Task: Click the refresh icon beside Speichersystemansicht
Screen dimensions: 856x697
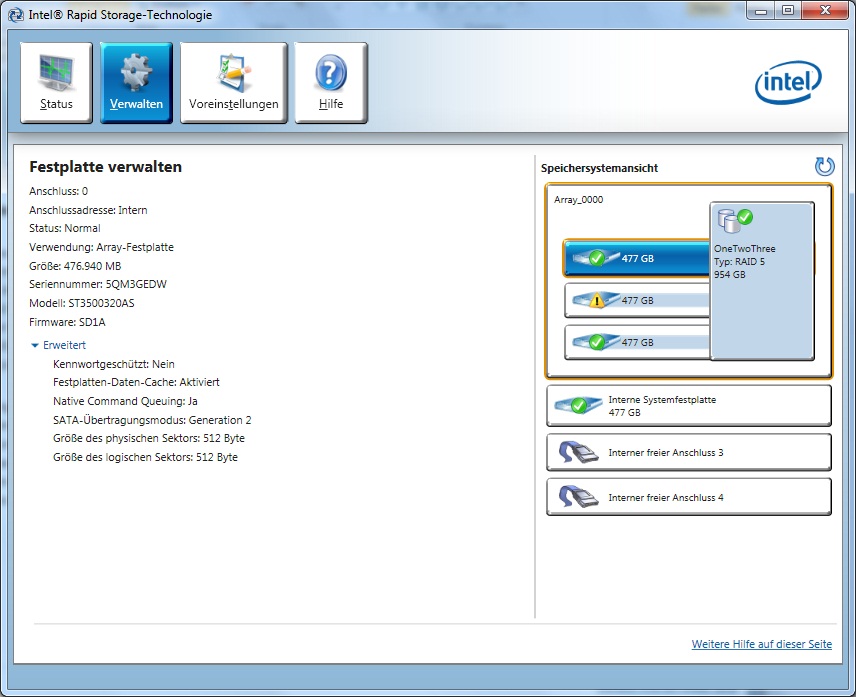Action: click(x=824, y=166)
